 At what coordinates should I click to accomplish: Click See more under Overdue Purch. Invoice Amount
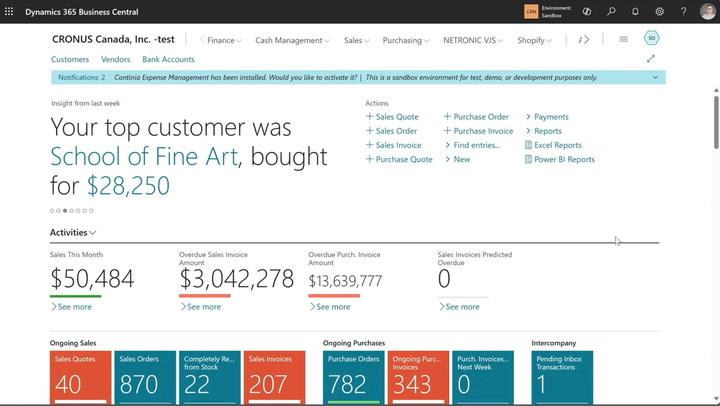click(x=330, y=307)
